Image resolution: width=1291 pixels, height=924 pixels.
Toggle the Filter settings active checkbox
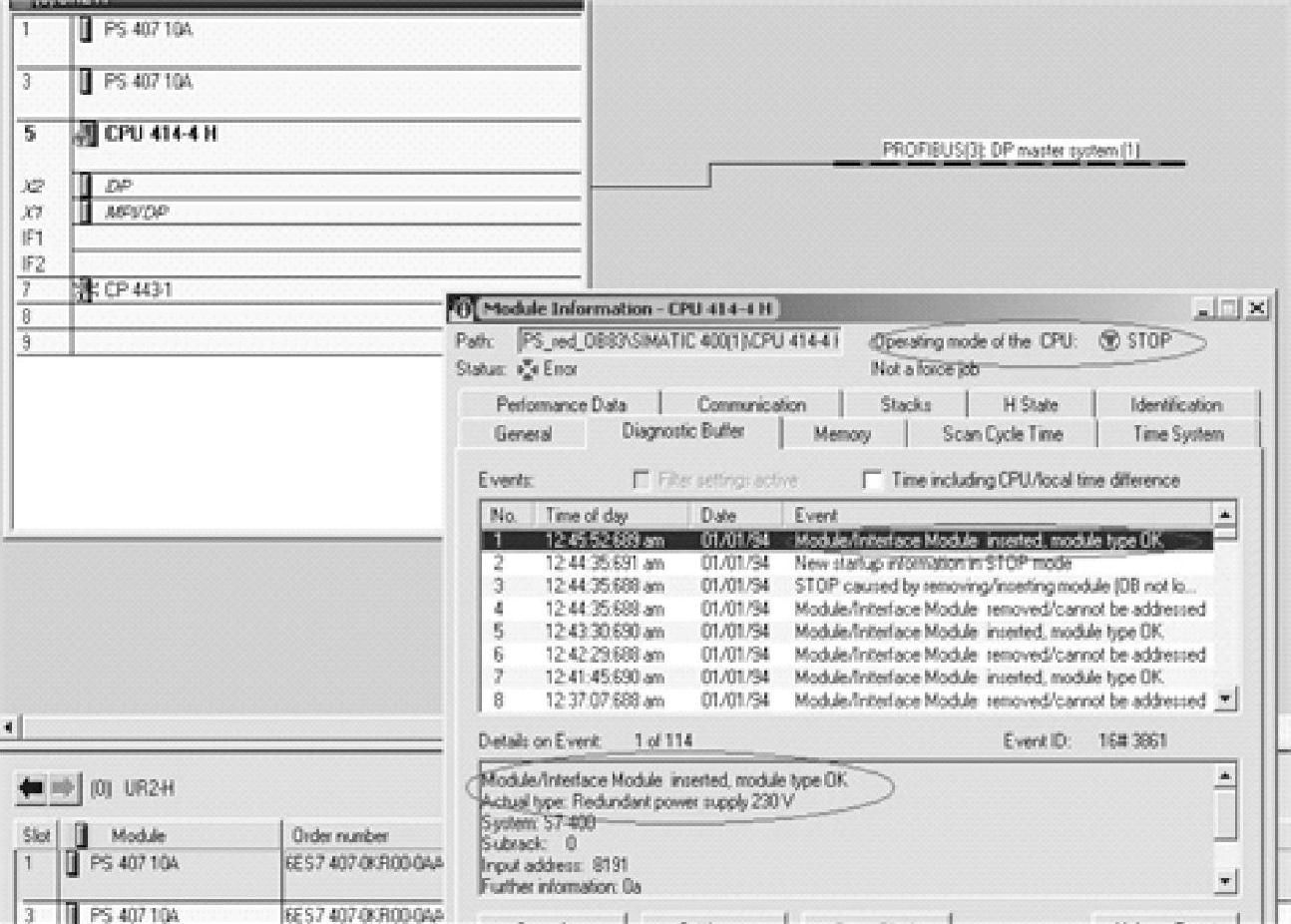tap(642, 480)
